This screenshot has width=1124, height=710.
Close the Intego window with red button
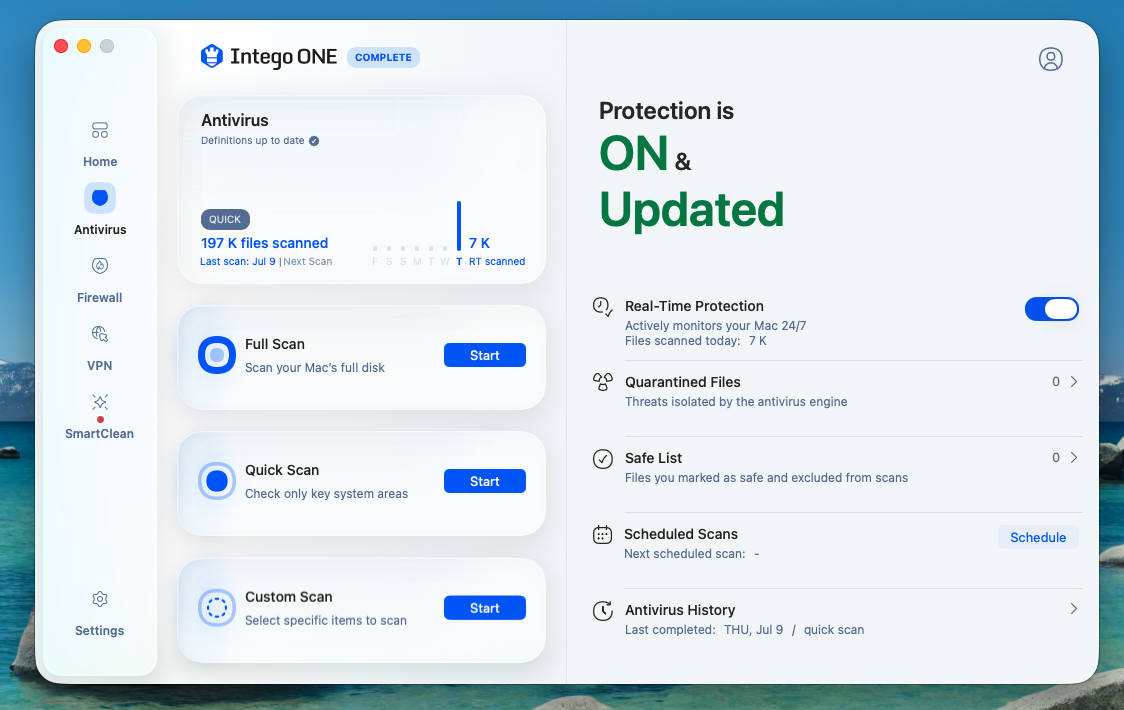tap(61, 46)
